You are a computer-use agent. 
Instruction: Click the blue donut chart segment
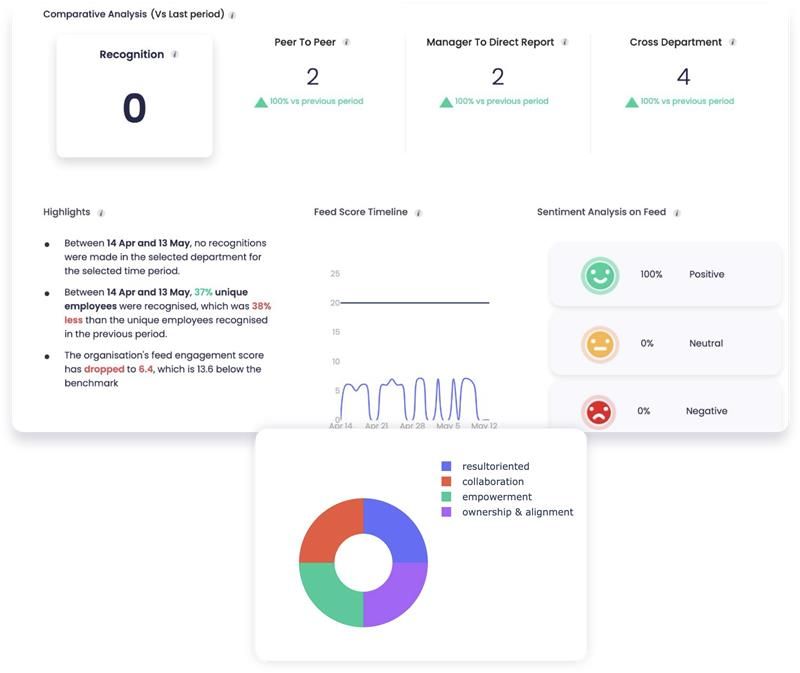click(x=396, y=531)
